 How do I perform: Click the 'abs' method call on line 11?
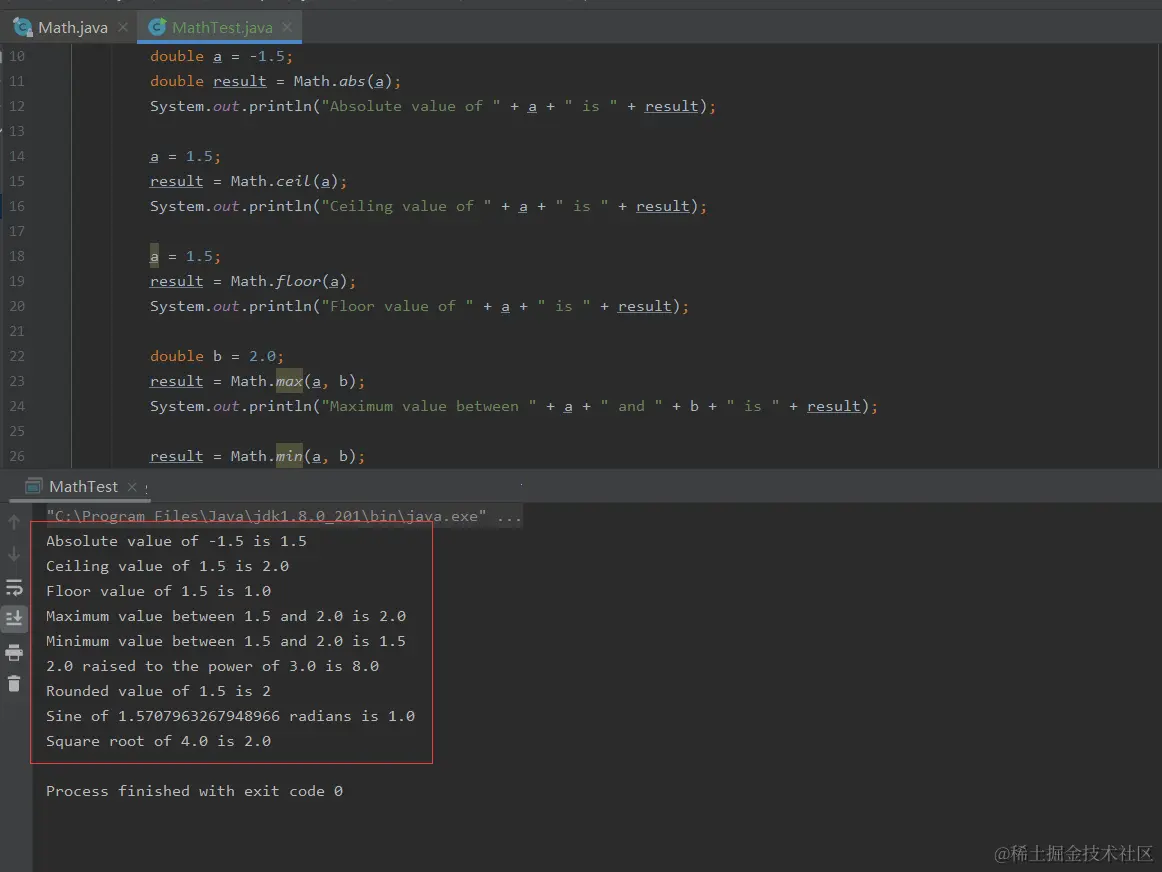(352, 81)
